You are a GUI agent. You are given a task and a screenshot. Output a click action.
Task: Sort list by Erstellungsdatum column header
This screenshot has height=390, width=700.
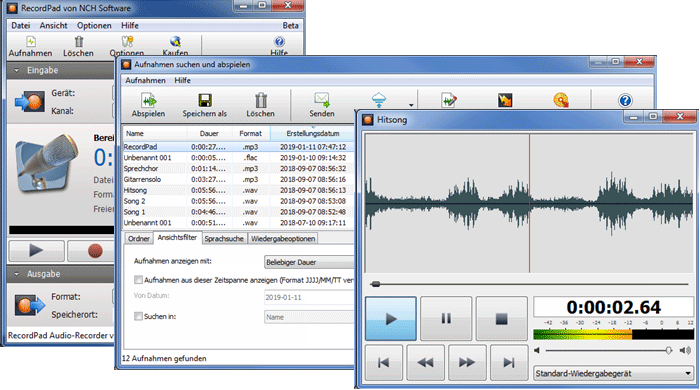(x=312, y=133)
